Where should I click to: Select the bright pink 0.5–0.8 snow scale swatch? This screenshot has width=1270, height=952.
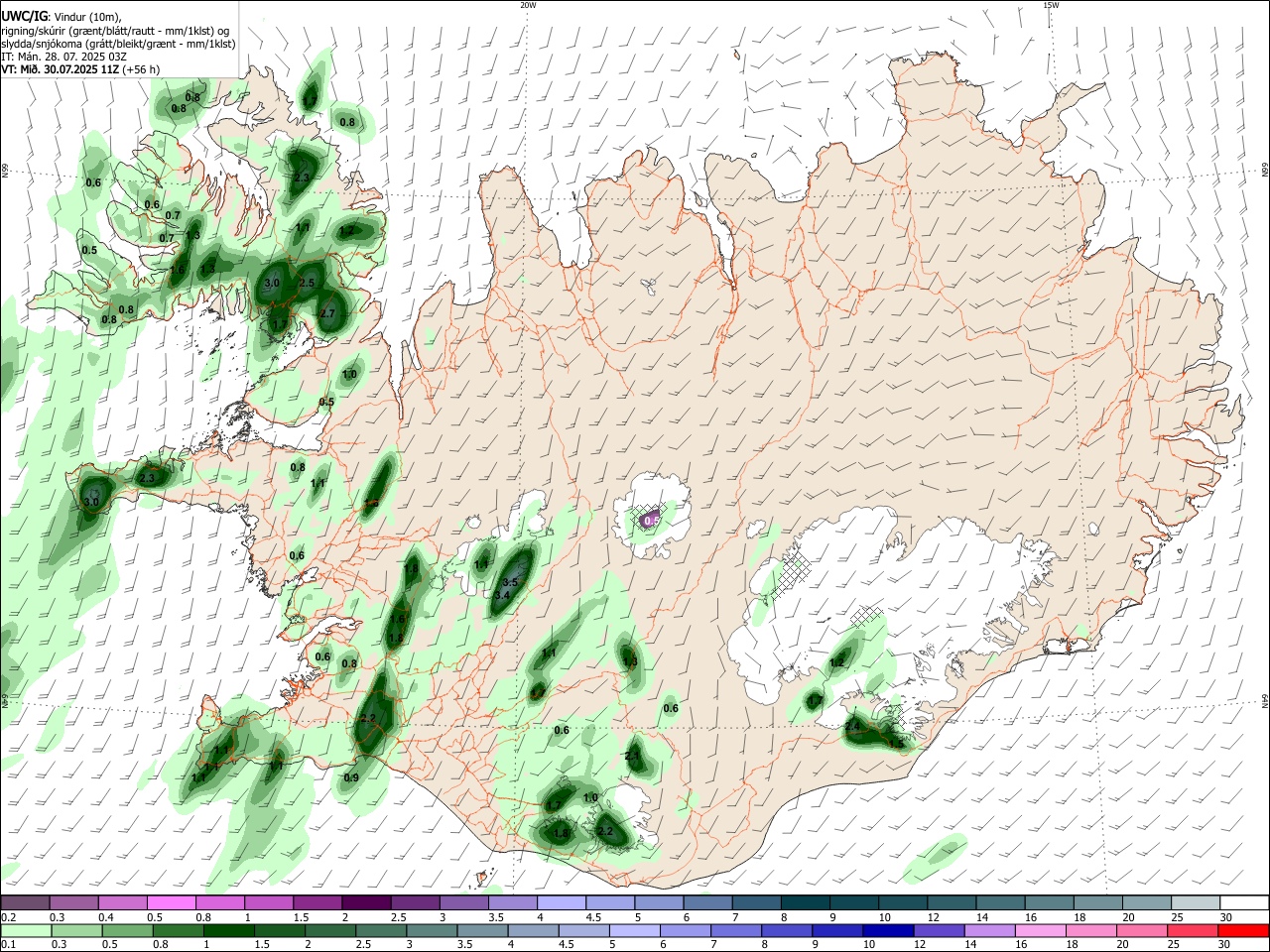click(x=171, y=902)
